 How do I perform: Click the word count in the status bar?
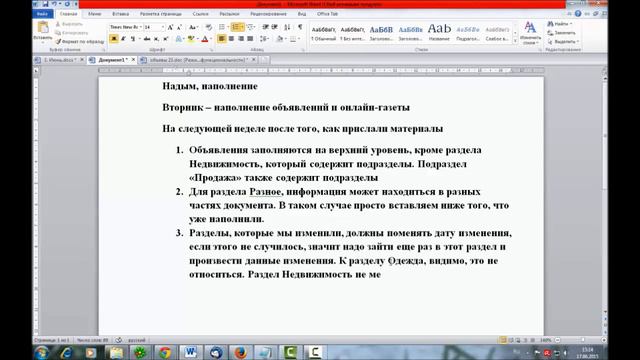pyautogui.click(x=93, y=340)
